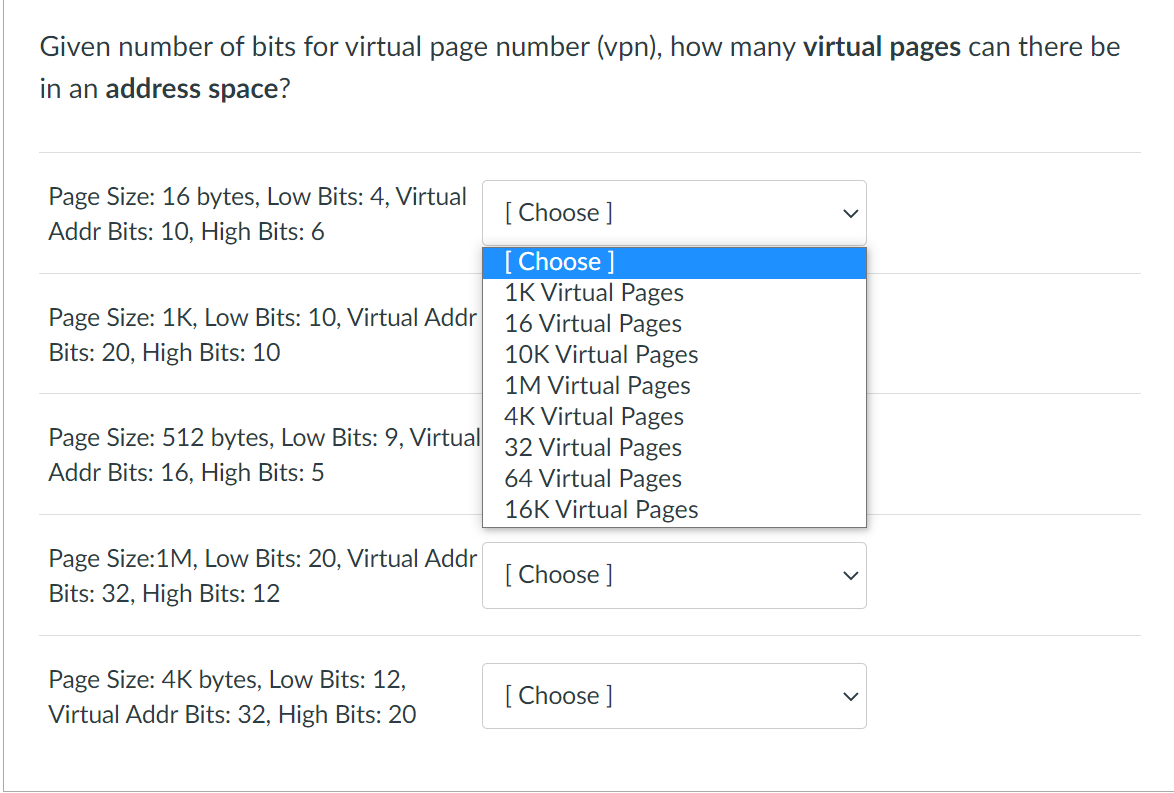Screen dimensions: 1174x793
Task: Choose the "64 Virtual Pages" entry
Action: [x=592, y=478]
